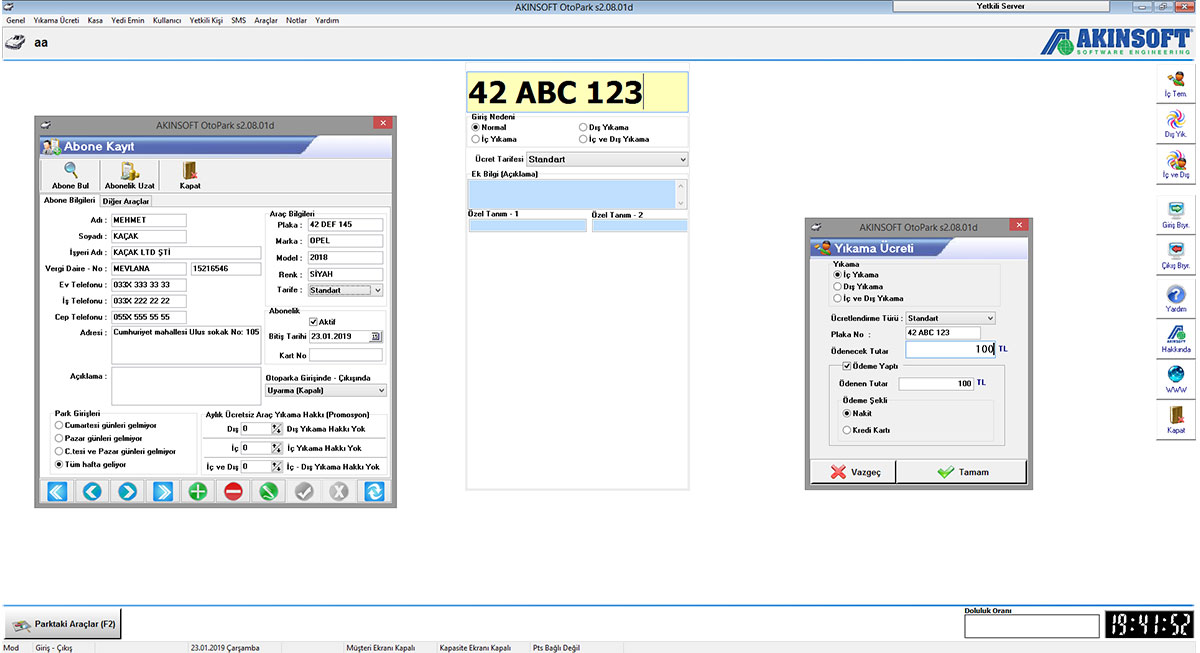Click the Tamam button
Image resolution: width=1200 pixels, height=653 pixels.
[x=961, y=472]
